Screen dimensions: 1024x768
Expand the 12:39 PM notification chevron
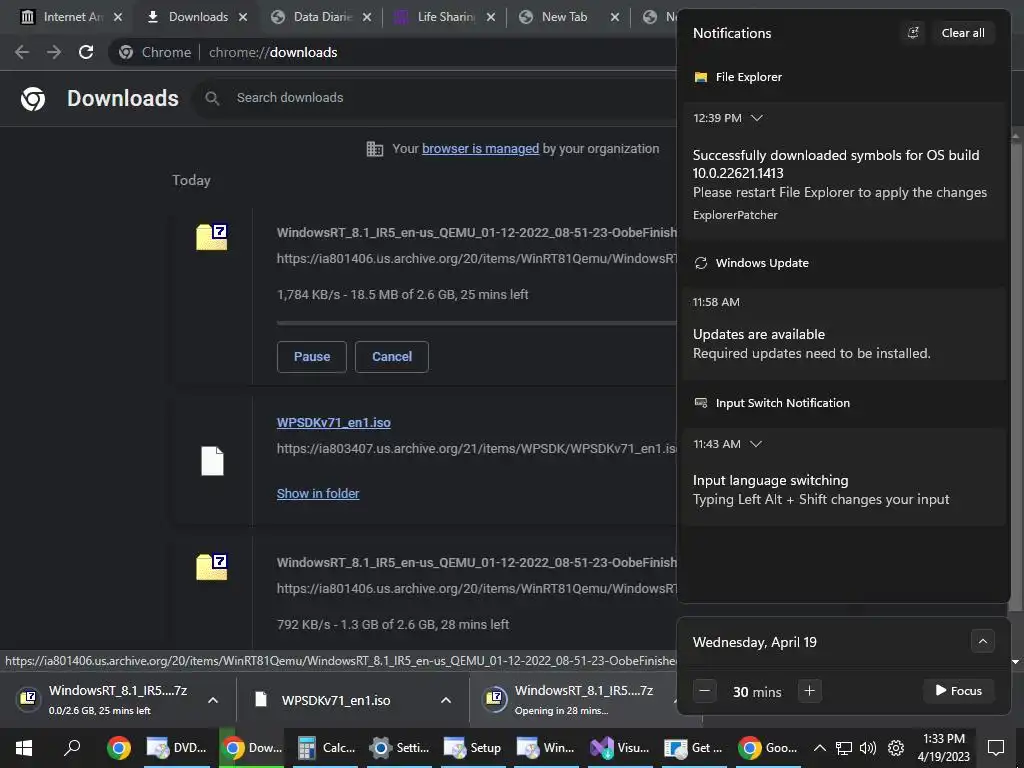pos(757,118)
